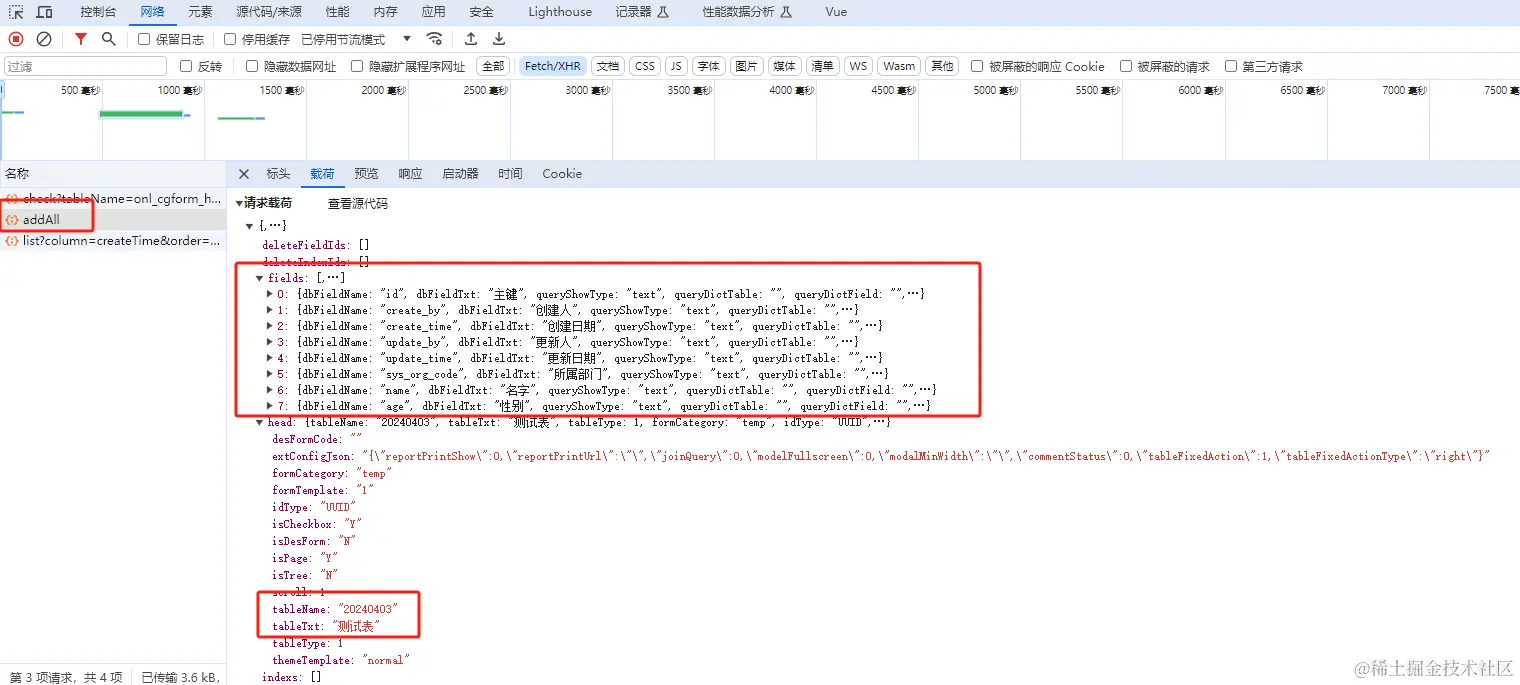Expand field 2 create_time entry
The width and height of the screenshot is (1520, 685).
click(x=270, y=326)
